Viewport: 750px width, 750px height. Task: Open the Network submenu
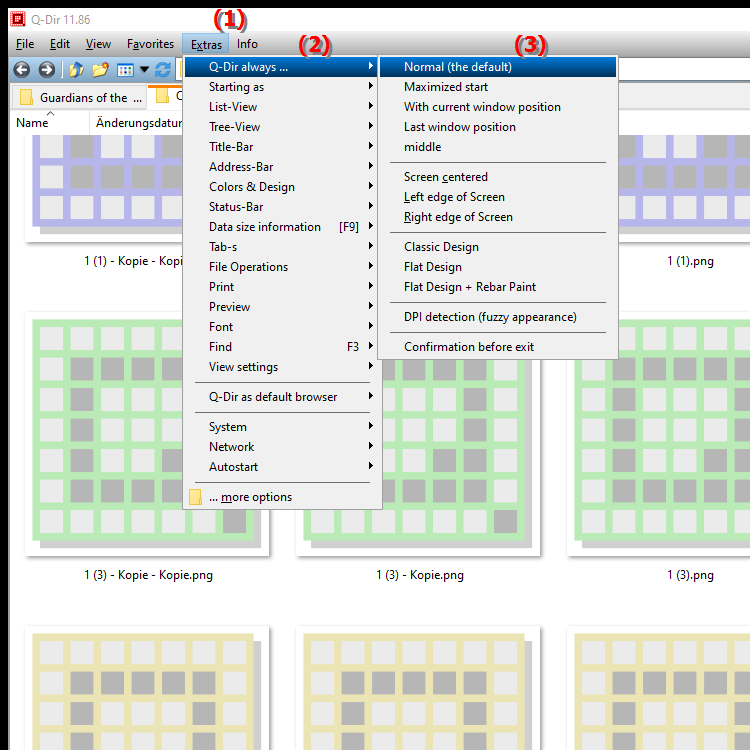281,447
